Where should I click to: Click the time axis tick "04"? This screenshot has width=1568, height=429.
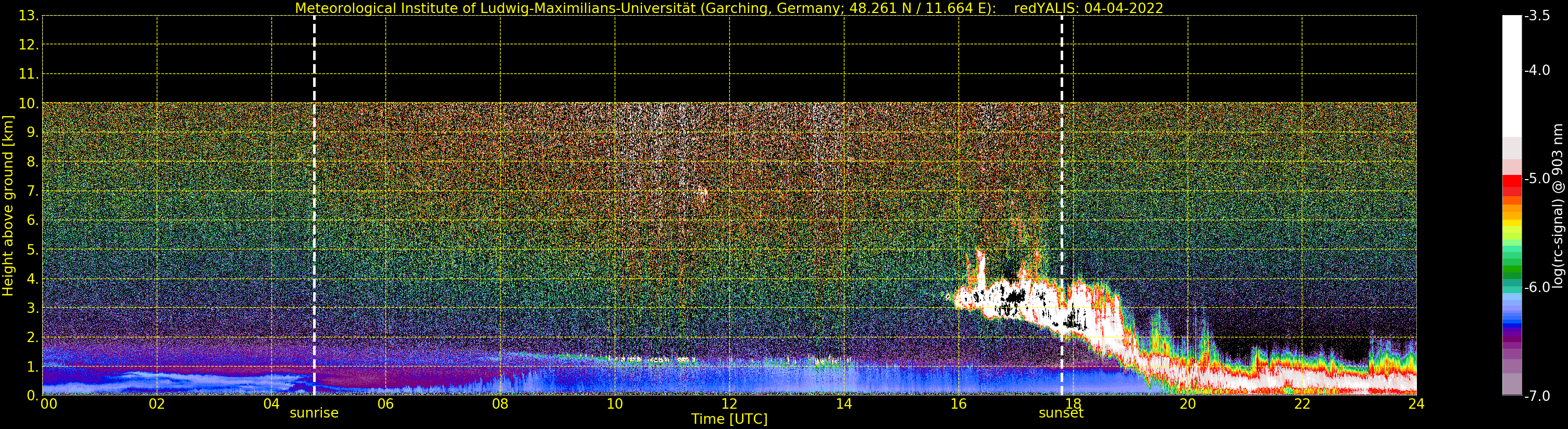pos(271,404)
